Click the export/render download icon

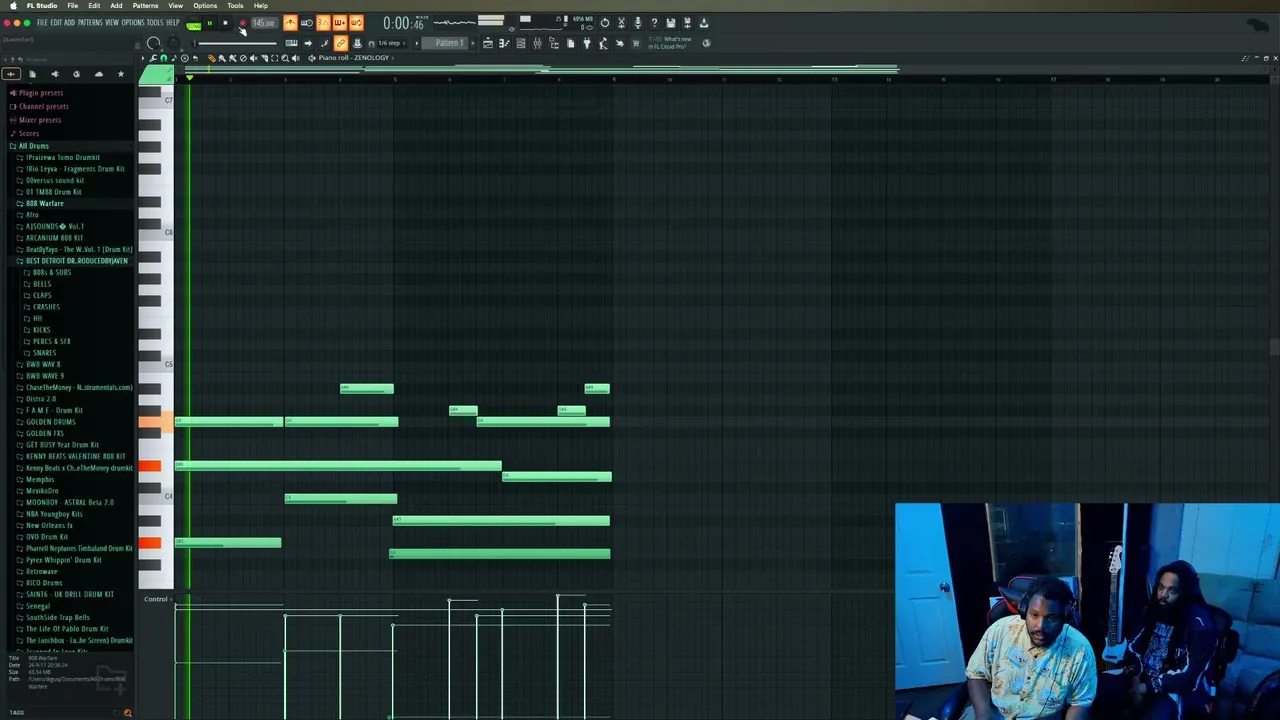pos(703,23)
